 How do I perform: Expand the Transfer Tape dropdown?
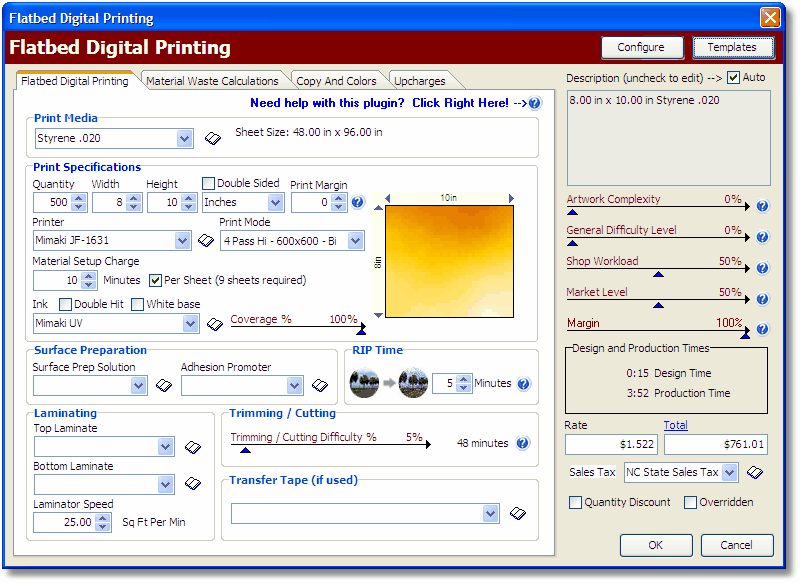pyautogui.click(x=490, y=513)
